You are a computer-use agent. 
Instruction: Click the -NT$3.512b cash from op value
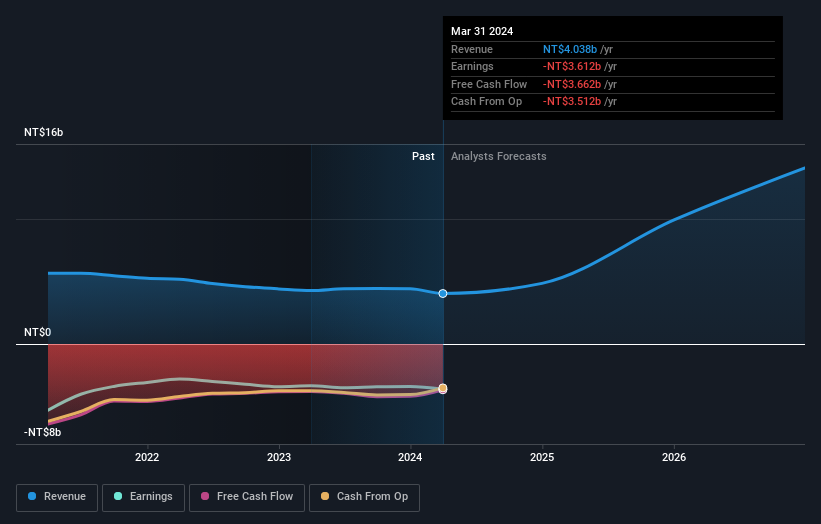coord(572,102)
